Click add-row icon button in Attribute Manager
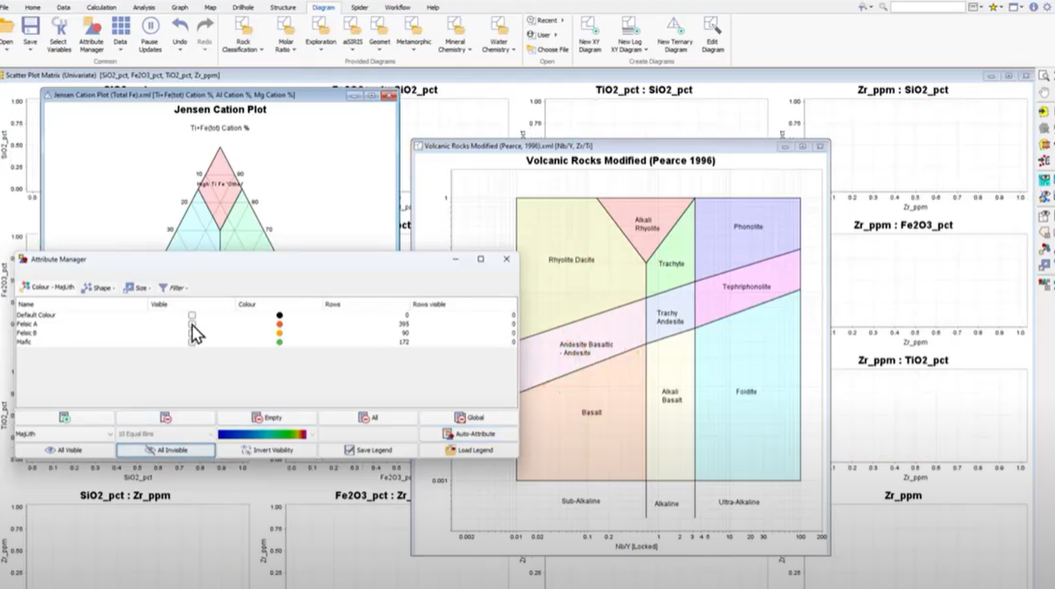The height and width of the screenshot is (589, 1055). point(65,418)
